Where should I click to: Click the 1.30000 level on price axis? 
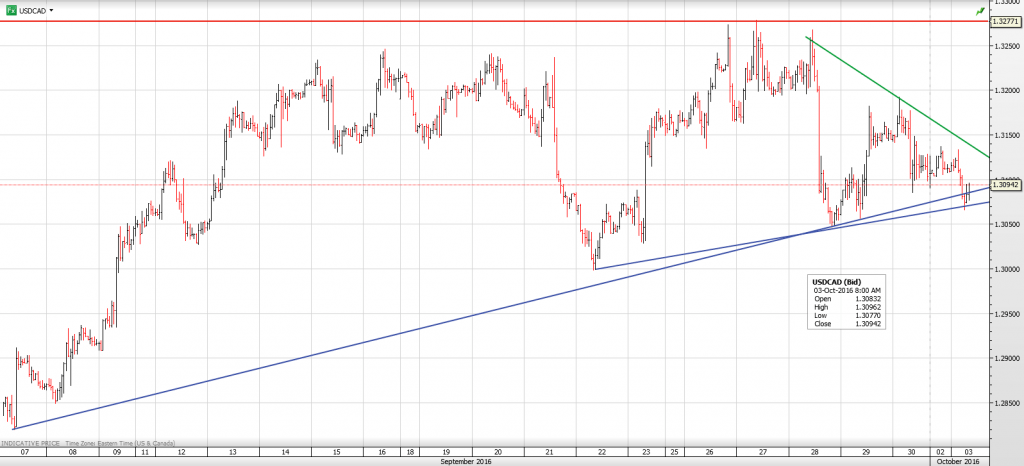[1005, 269]
